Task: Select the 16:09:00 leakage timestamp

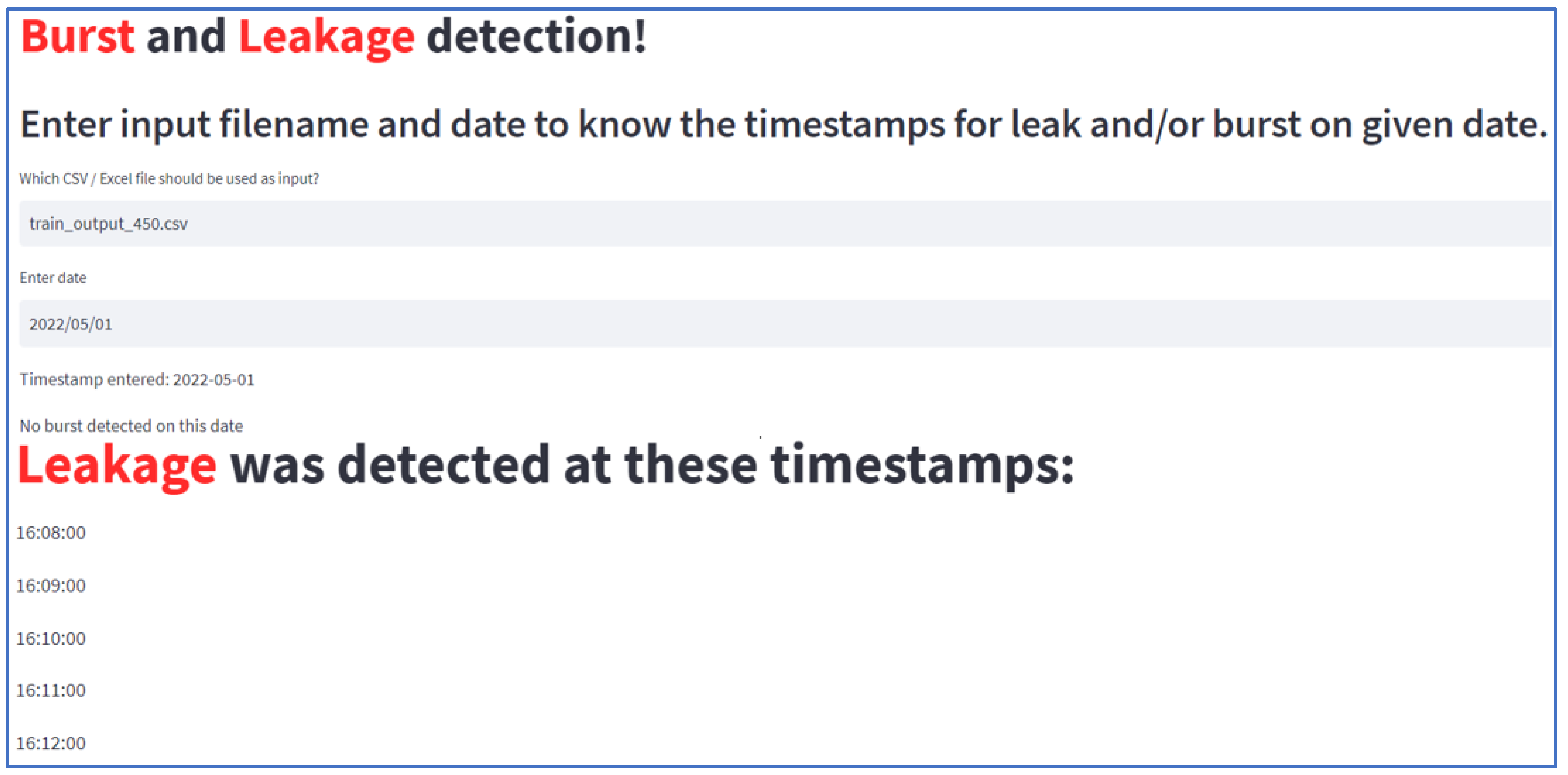Action: pos(51,586)
